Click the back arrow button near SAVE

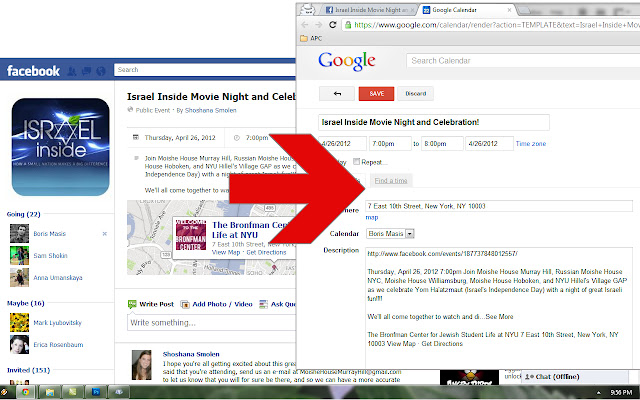tap(337, 93)
